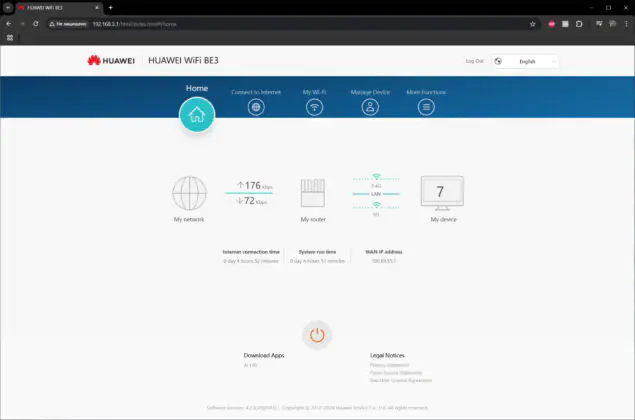Viewport: 635px width, 420px height.
Task: Click the My router label
Action: (x=313, y=220)
